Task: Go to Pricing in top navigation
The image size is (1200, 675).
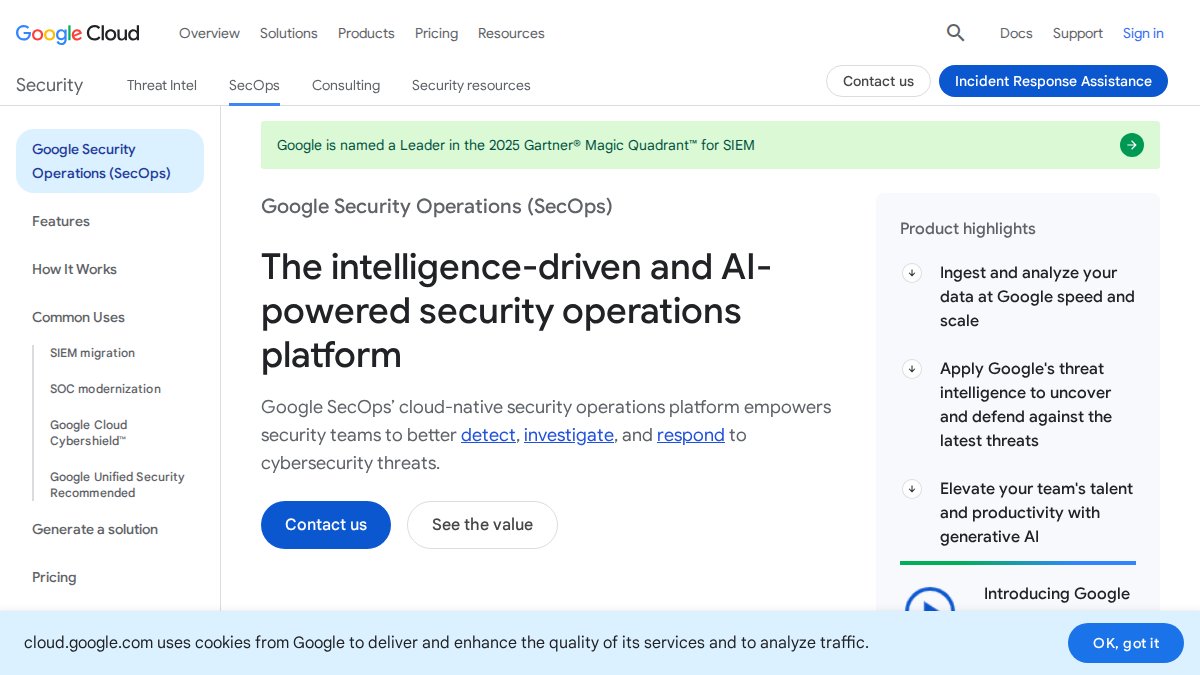Action: click(x=436, y=33)
